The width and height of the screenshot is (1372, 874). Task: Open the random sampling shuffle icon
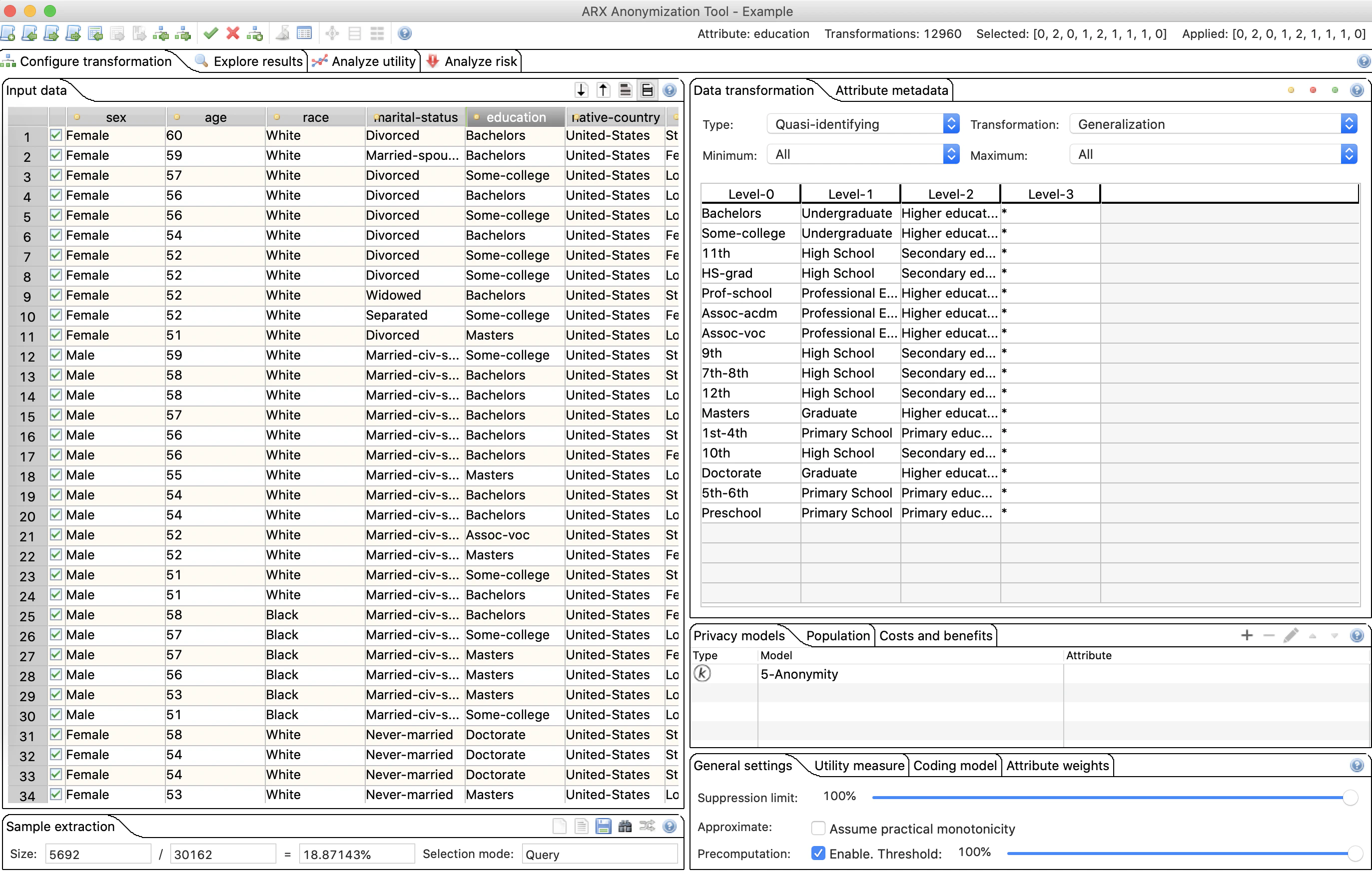tap(647, 826)
